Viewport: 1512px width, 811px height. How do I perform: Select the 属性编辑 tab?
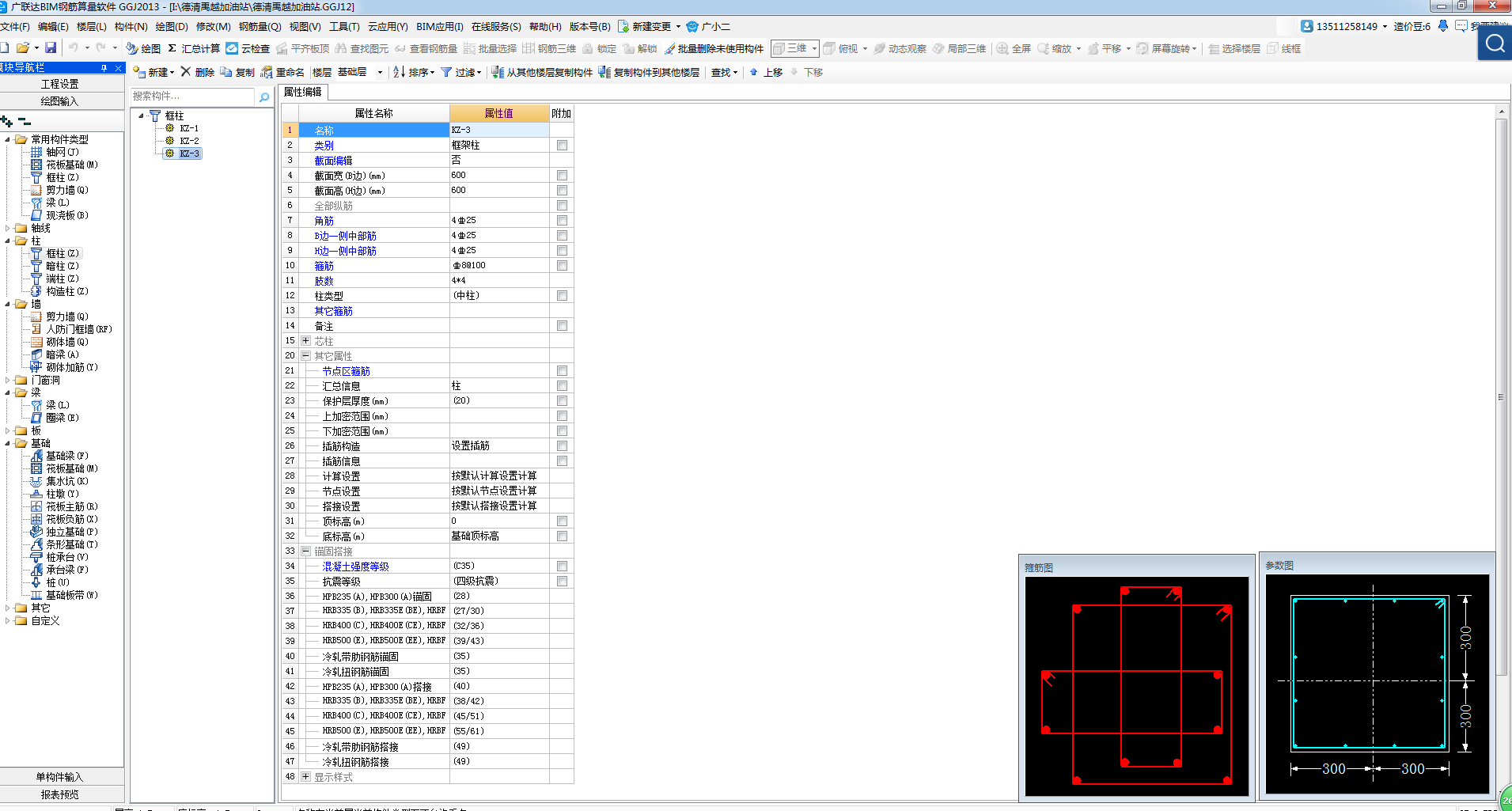[303, 92]
